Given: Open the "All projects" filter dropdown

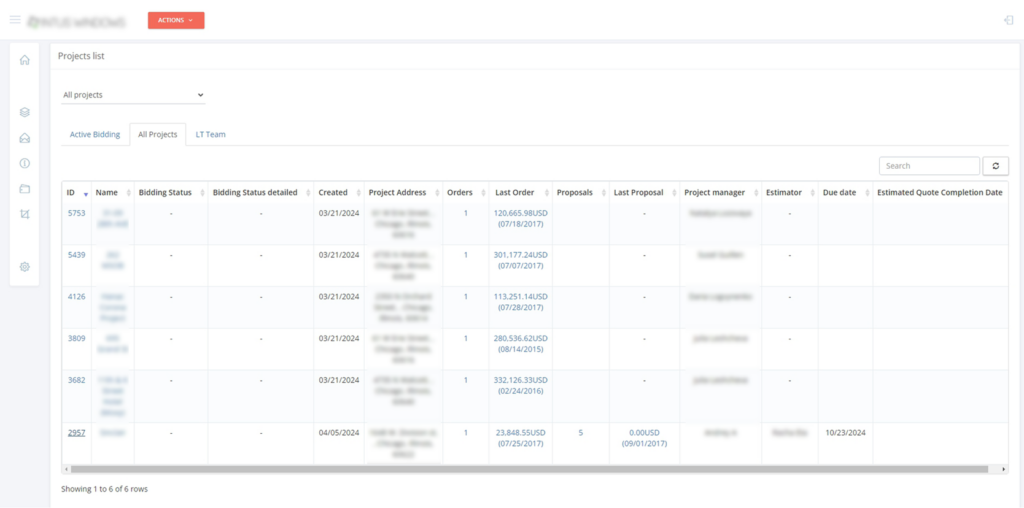Looking at the screenshot, I should coord(132,95).
